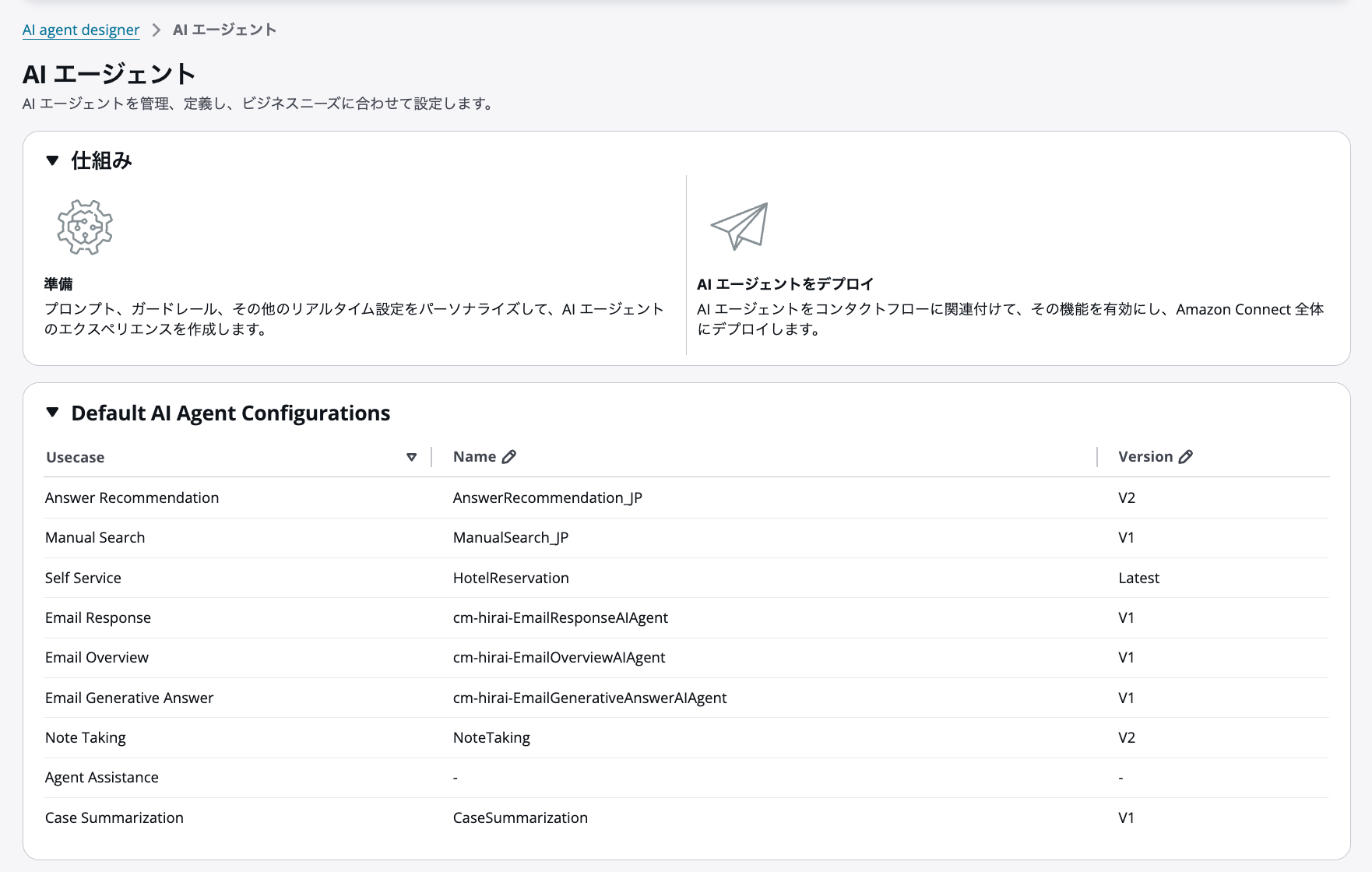Select the cm-hirai-EmailResponseAIAgent row
Screen dimensions: 1372x872
click(561, 617)
